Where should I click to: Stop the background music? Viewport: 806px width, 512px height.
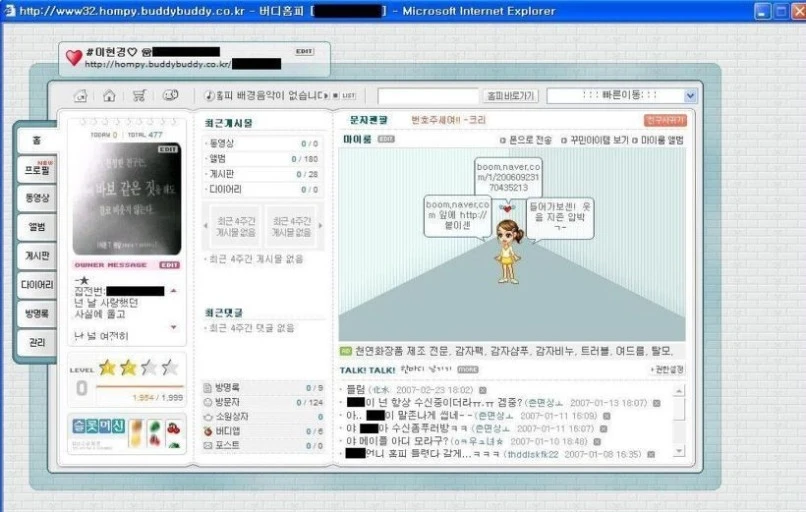[335, 96]
